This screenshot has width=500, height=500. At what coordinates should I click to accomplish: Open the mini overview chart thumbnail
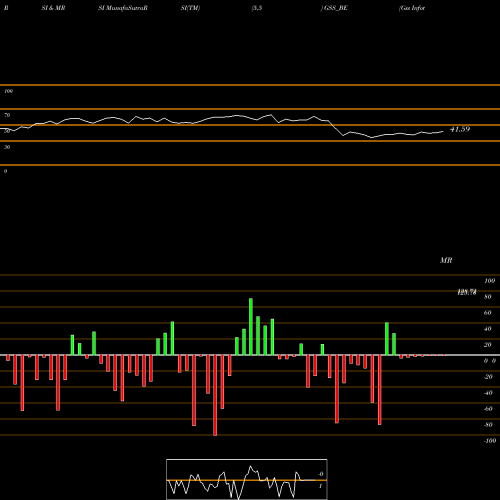coord(247,479)
